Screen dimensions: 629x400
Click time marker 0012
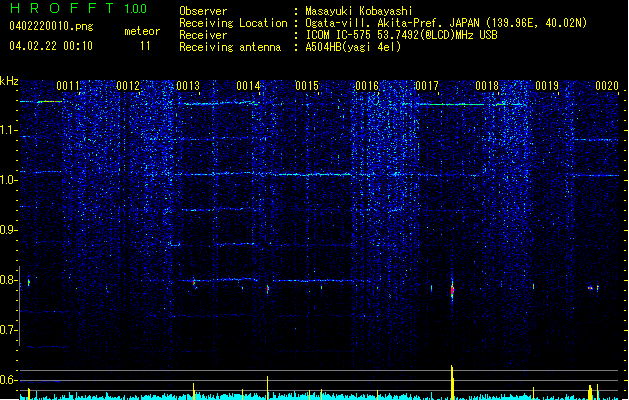pyautogui.click(x=128, y=86)
